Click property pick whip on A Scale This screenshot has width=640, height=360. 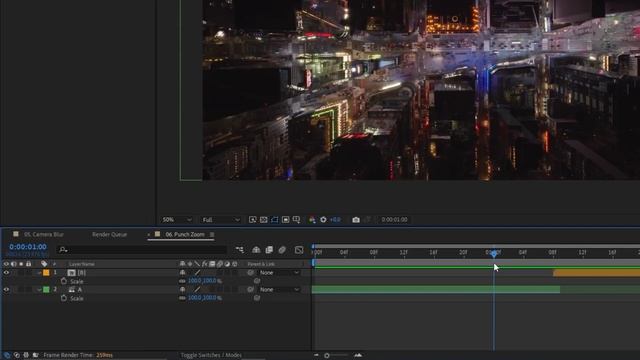click(x=257, y=298)
